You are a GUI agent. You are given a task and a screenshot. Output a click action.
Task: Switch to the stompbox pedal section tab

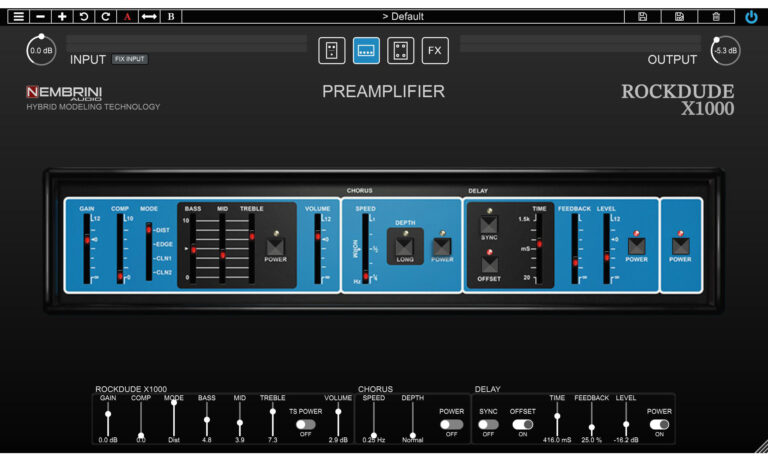pos(332,50)
